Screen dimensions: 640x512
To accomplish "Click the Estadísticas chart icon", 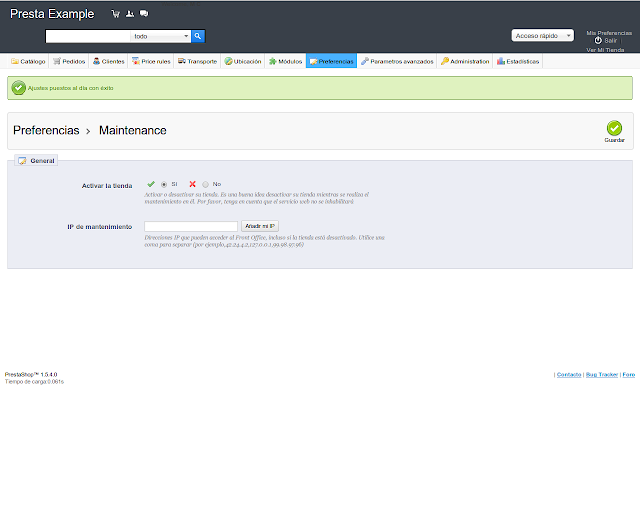I will click(x=501, y=61).
